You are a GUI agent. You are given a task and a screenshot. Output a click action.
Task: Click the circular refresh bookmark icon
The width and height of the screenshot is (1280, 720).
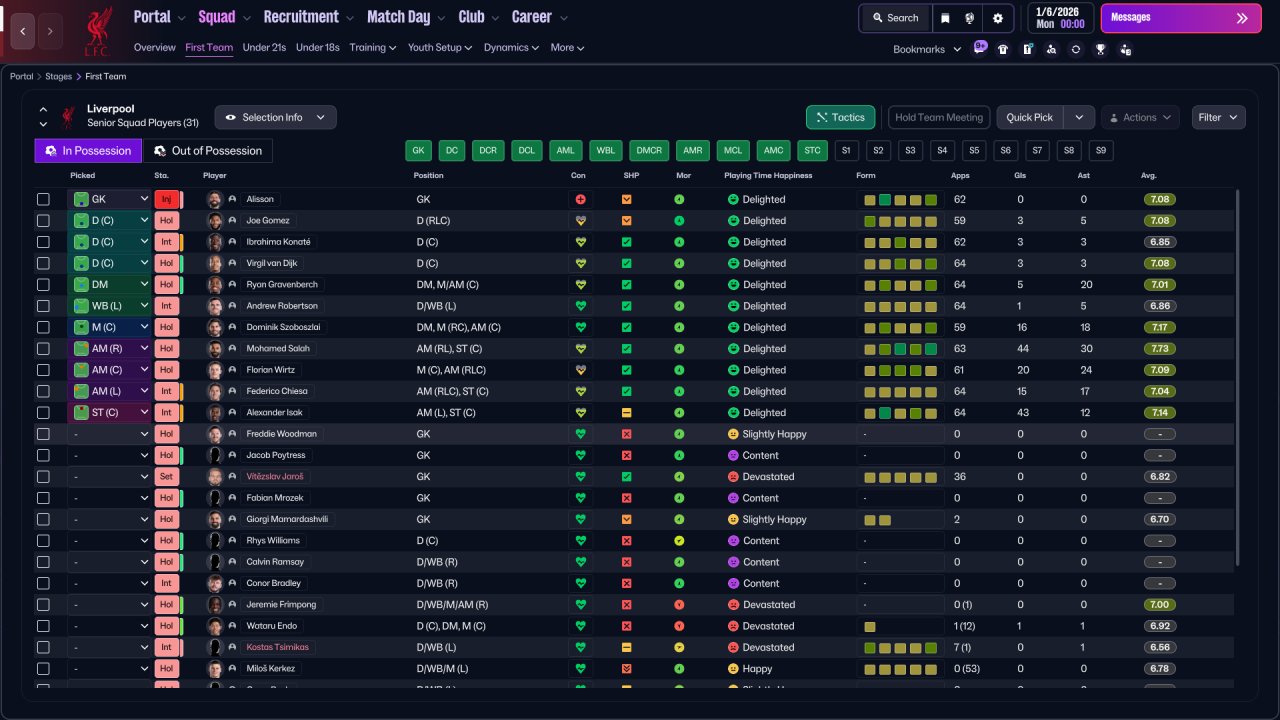click(1076, 49)
